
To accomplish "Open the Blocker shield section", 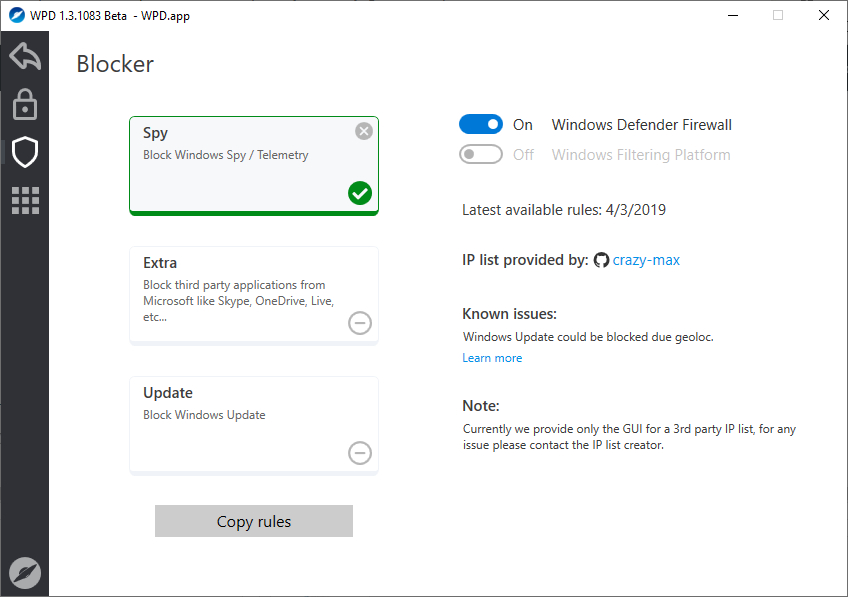I will click(25, 152).
